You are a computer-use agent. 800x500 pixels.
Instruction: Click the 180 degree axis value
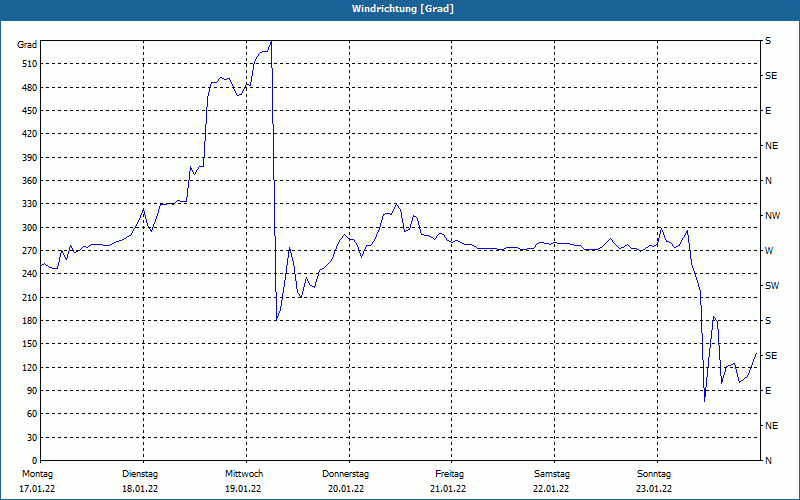[30, 321]
